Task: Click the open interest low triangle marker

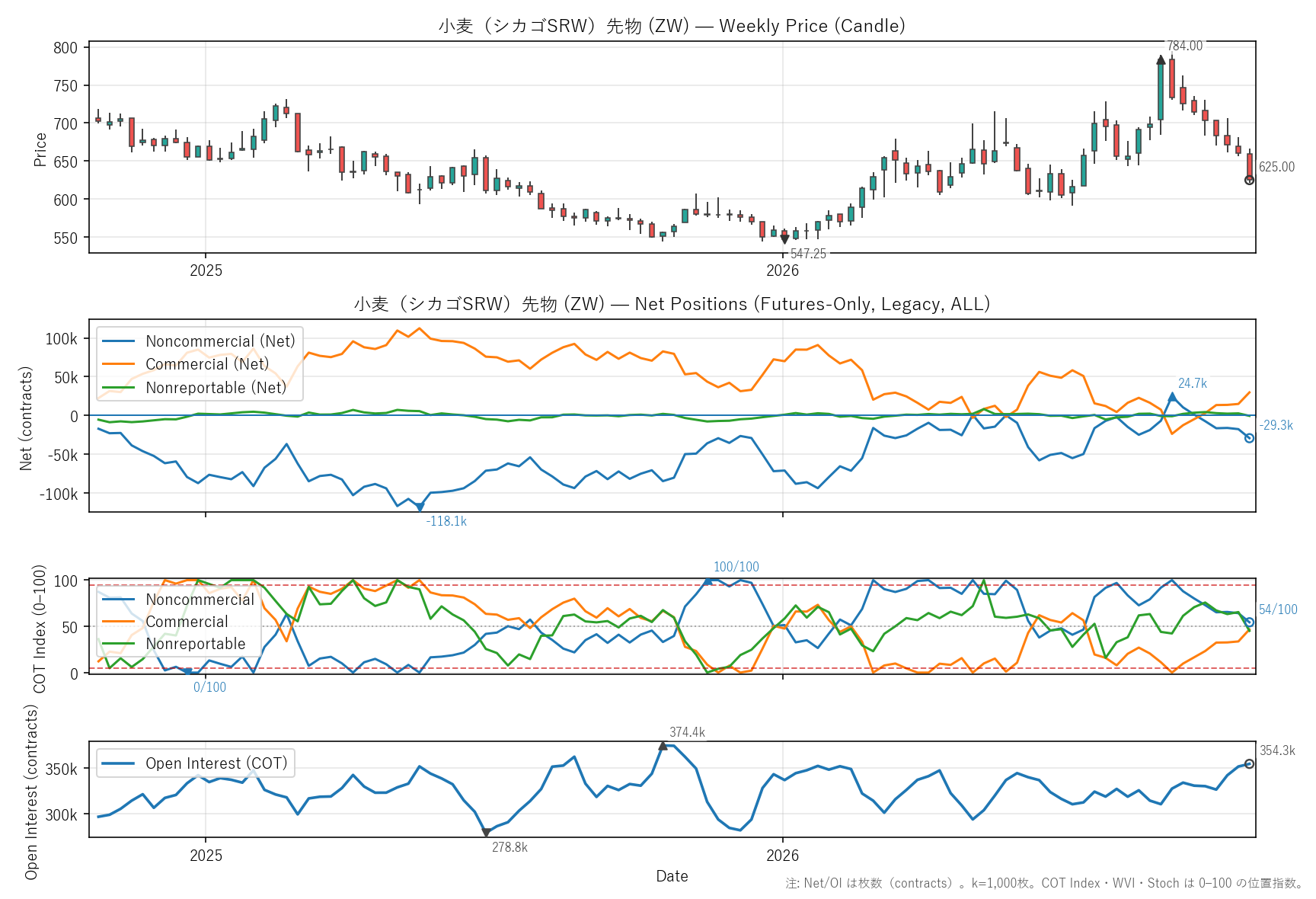Action: coord(486,833)
